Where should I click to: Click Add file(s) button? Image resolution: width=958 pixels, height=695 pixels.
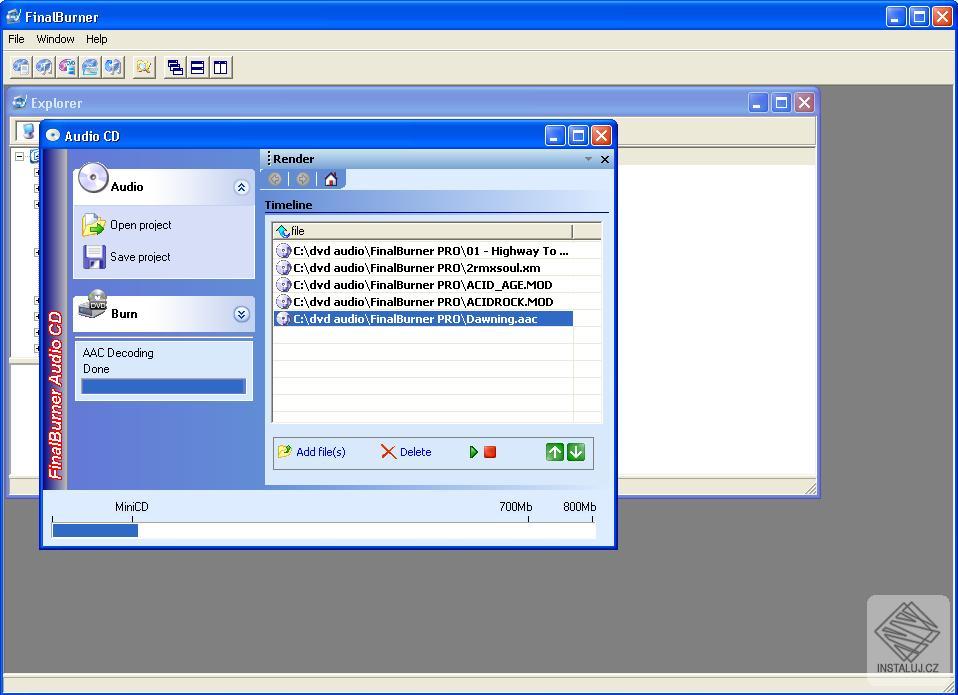point(312,452)
